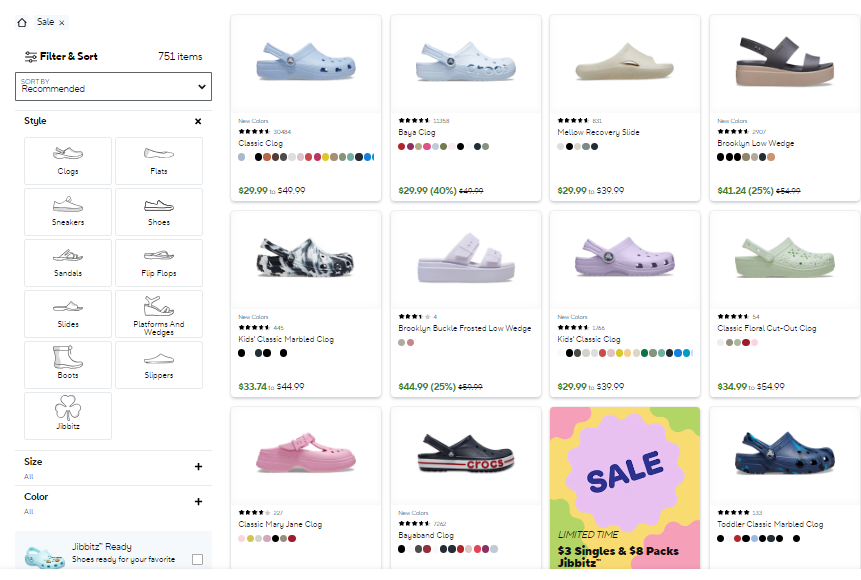Click the Classic Mary Jane Clog title
The width and height of the screenshot is (861, 580).
280,525
